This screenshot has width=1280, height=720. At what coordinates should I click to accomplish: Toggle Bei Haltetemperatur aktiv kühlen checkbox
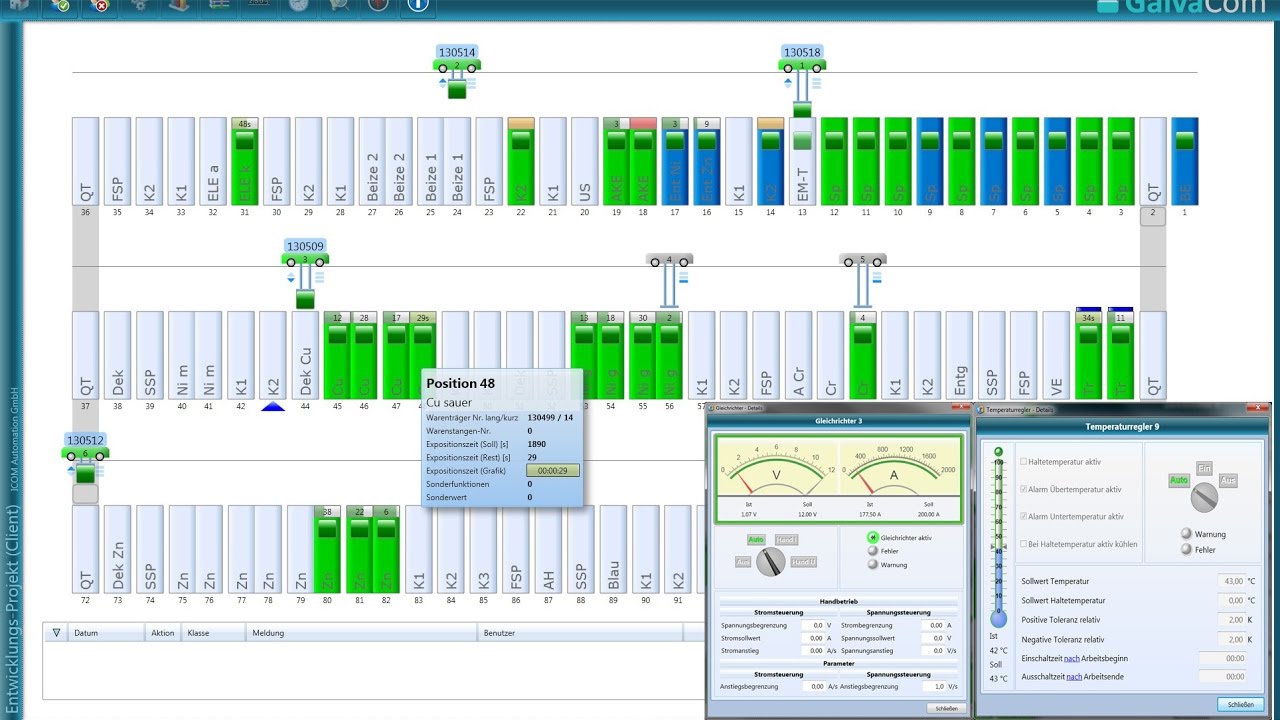1023,544
